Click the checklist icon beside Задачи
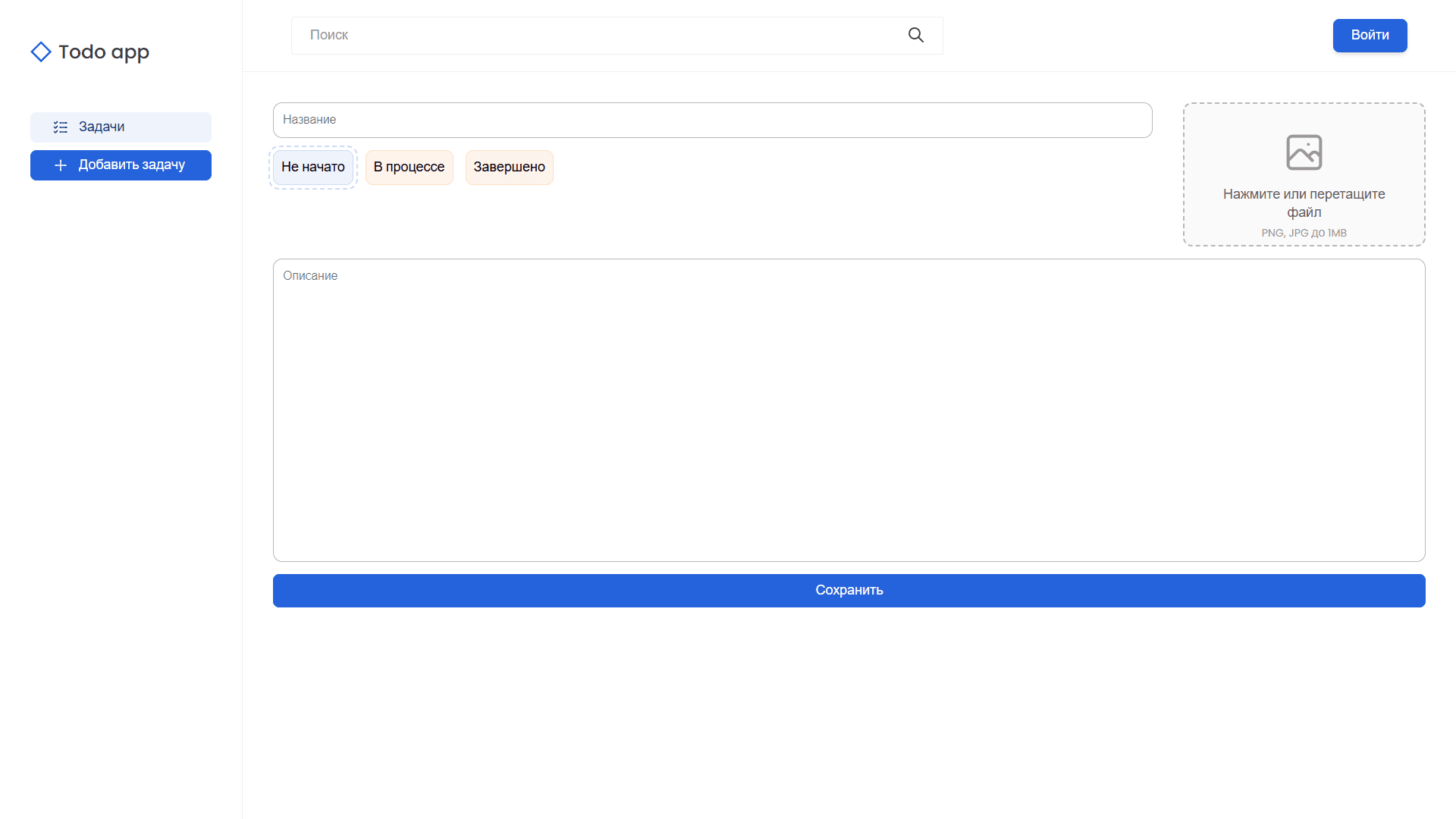The height and width of the screenshot is (819, 1456). [x=61, y=127]
